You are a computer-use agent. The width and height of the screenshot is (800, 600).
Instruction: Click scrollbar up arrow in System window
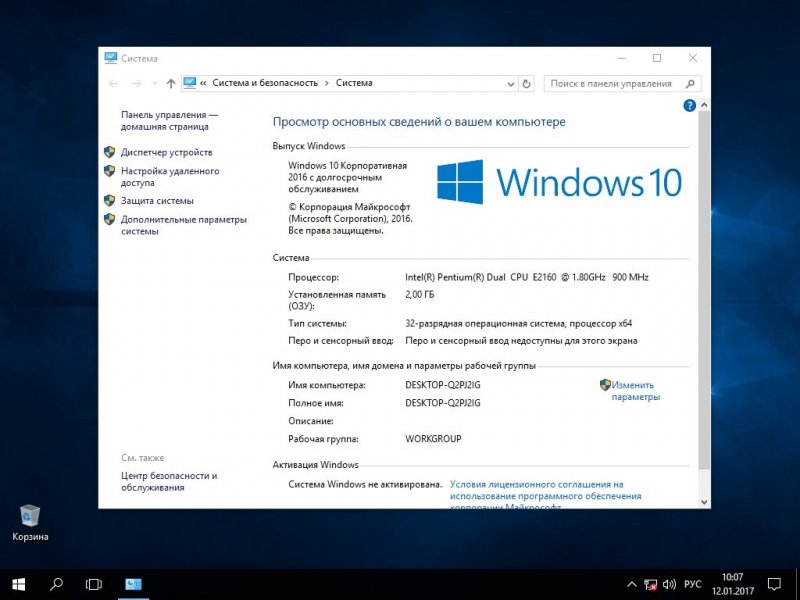point(704,105)
